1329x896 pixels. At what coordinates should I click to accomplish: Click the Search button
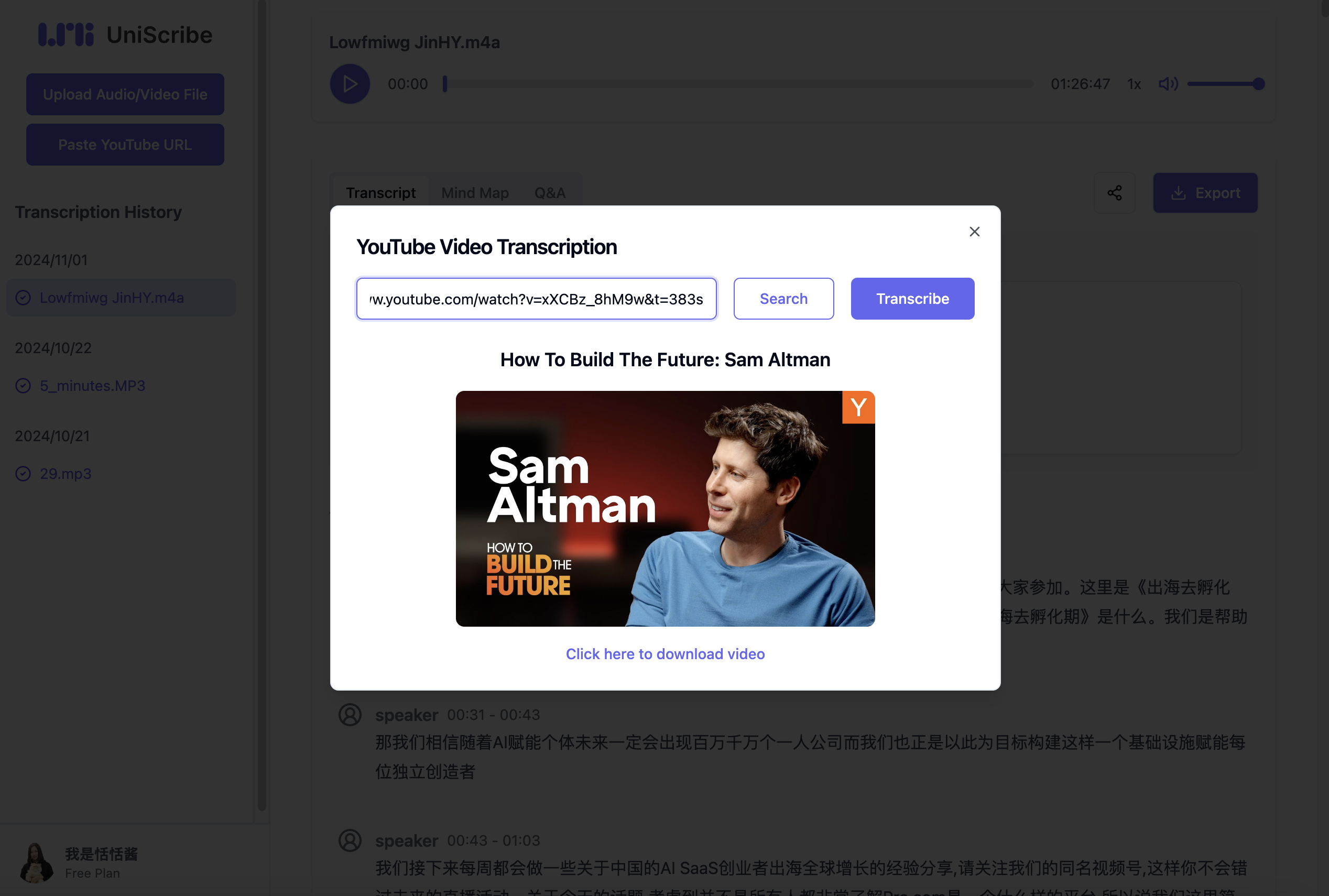tap(783, 299)
